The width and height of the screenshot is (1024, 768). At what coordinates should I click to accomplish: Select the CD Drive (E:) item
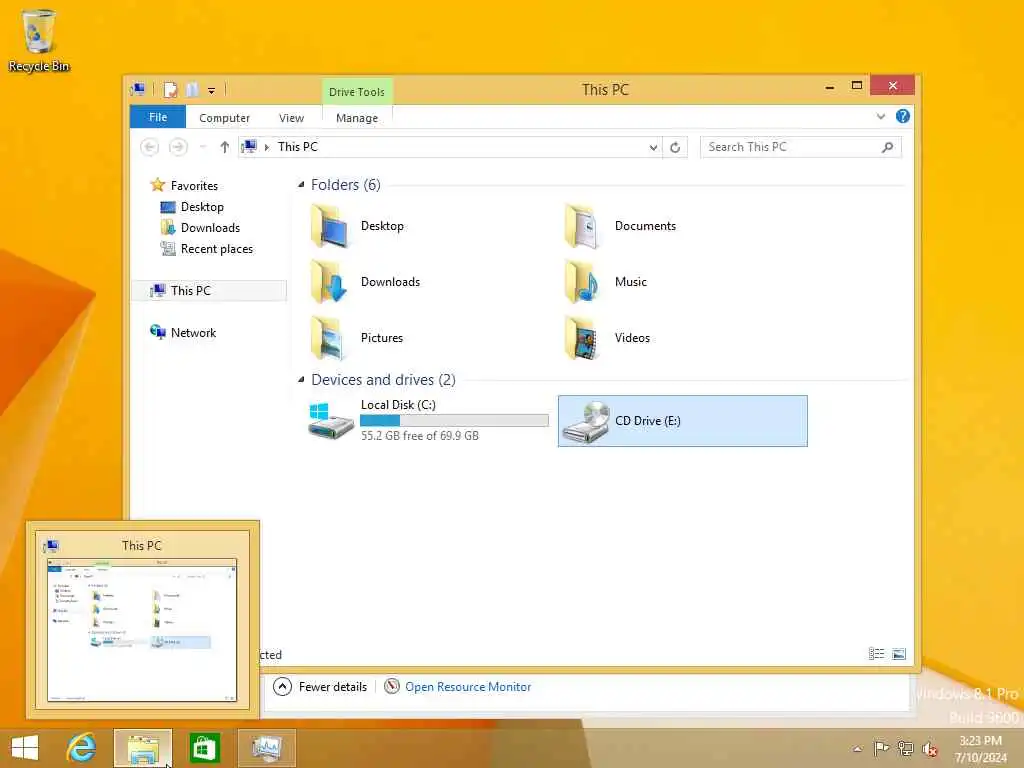[x=682, y=421]
